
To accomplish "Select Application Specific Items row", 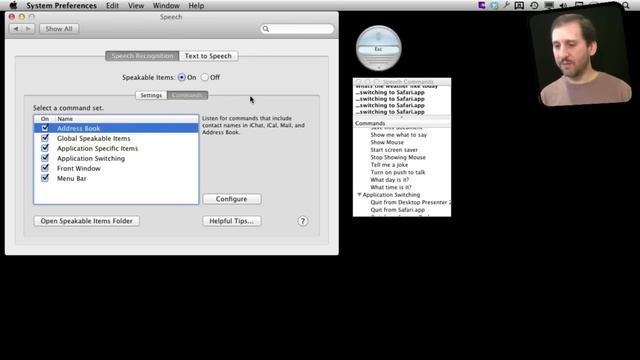I will point(116,148).
